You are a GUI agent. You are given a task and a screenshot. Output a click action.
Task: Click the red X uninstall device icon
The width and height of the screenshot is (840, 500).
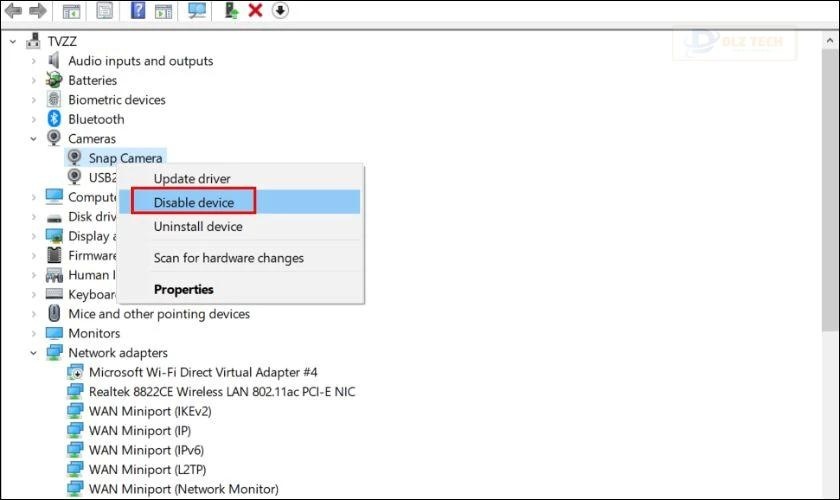pos(255,11)
